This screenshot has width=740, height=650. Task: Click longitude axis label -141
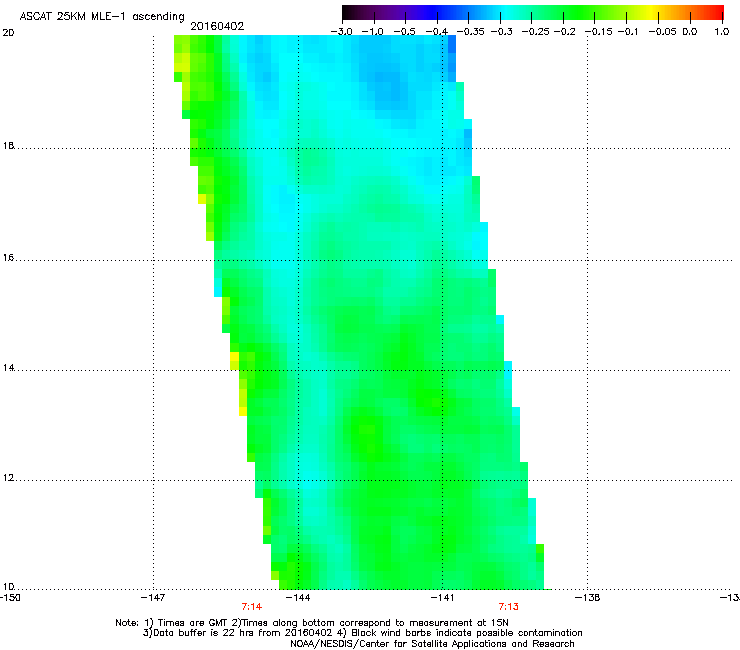(442, 598)
